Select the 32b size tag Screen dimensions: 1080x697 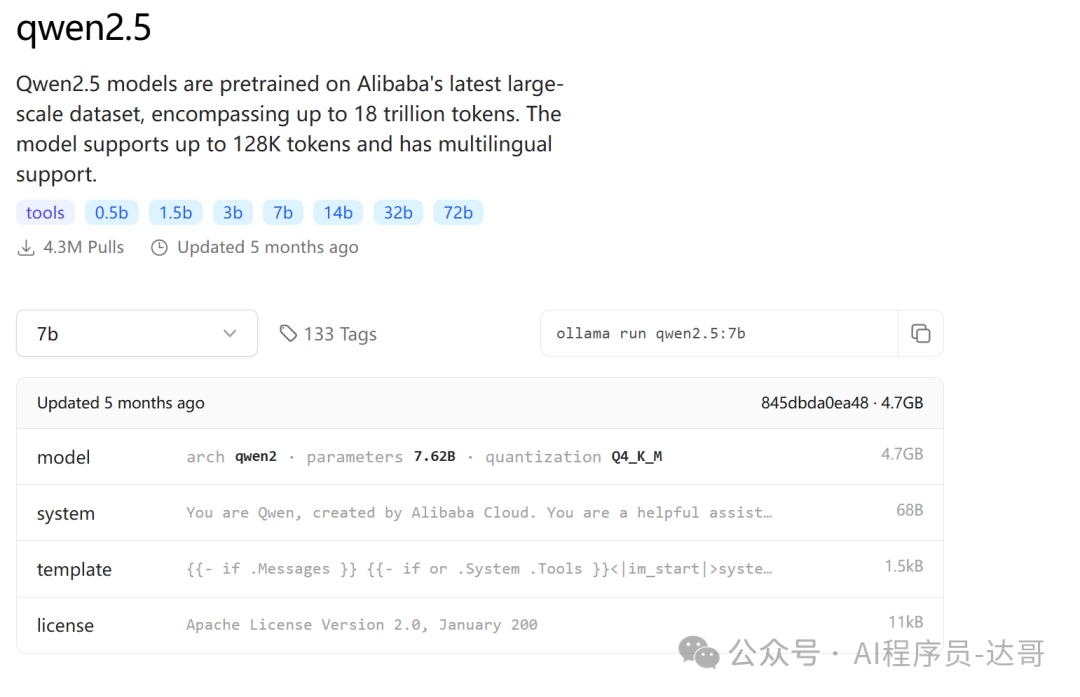398,213
